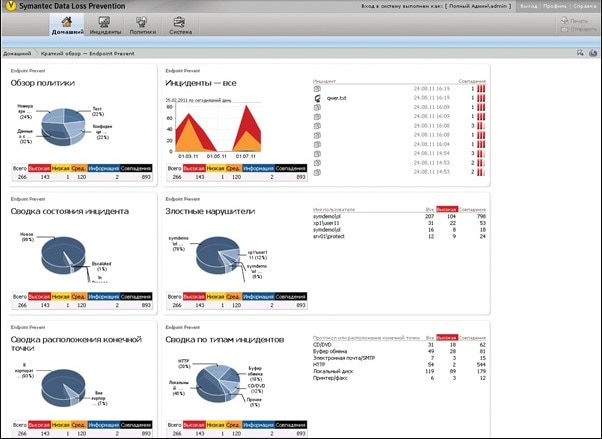Click Высокая severity cell in Обзор политики card
Screen dimensions: 602x439
point(40,168)
